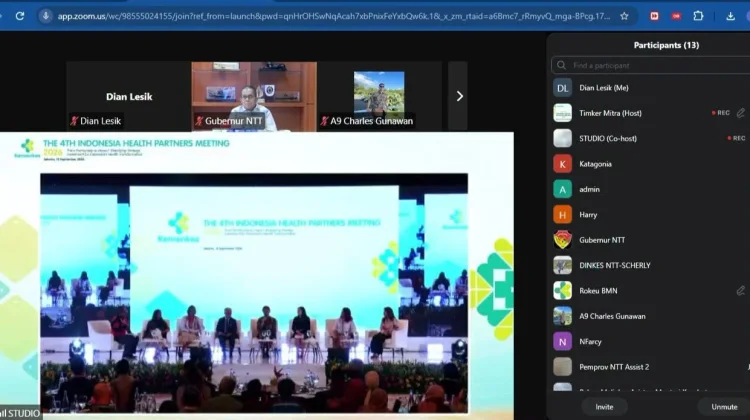
Task: Click the green A avatar of admin
Action: (x=562, y=189)
